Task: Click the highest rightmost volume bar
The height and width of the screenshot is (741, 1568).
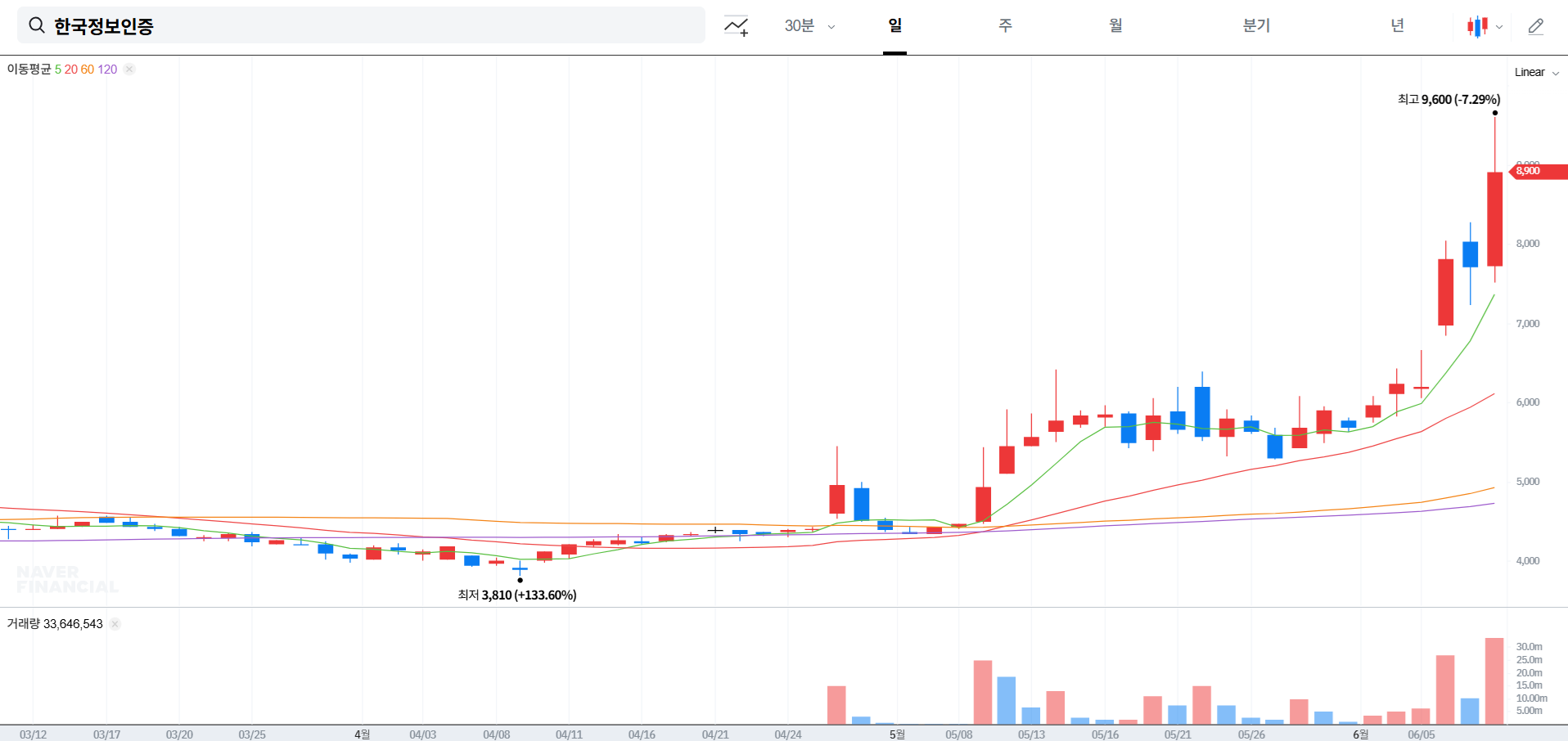Action: tap(1494, 681)
